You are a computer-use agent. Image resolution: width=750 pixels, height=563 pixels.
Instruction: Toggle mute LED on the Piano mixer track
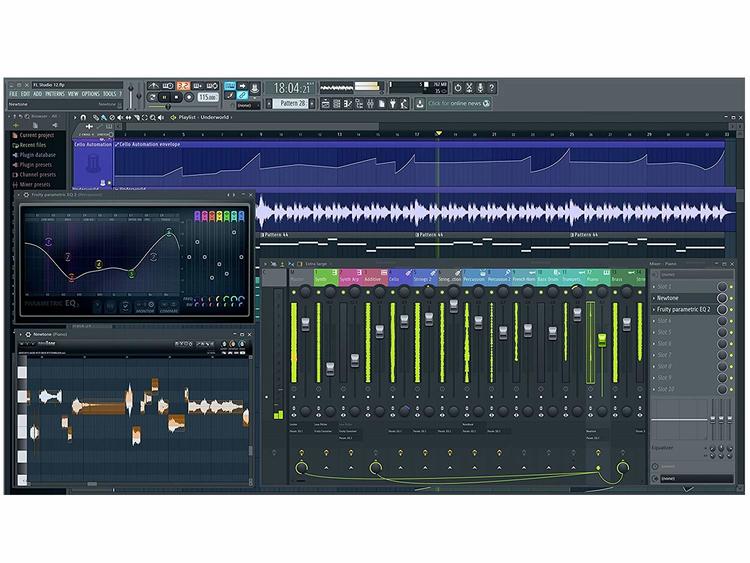point(590,292)
